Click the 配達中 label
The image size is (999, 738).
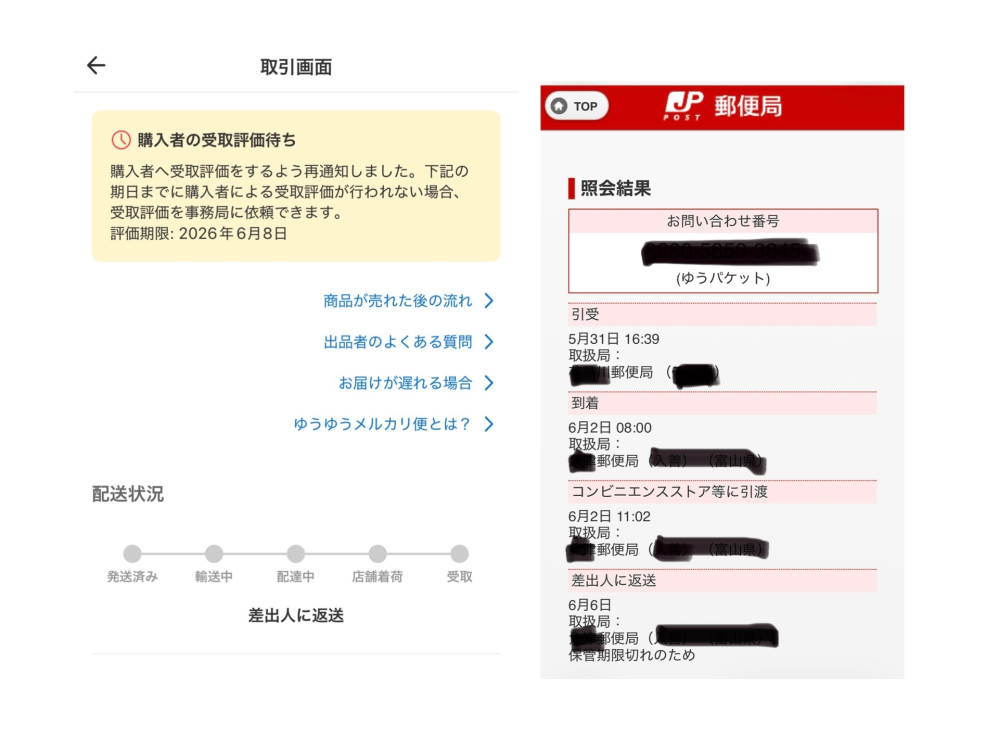[x=296, y=577]
